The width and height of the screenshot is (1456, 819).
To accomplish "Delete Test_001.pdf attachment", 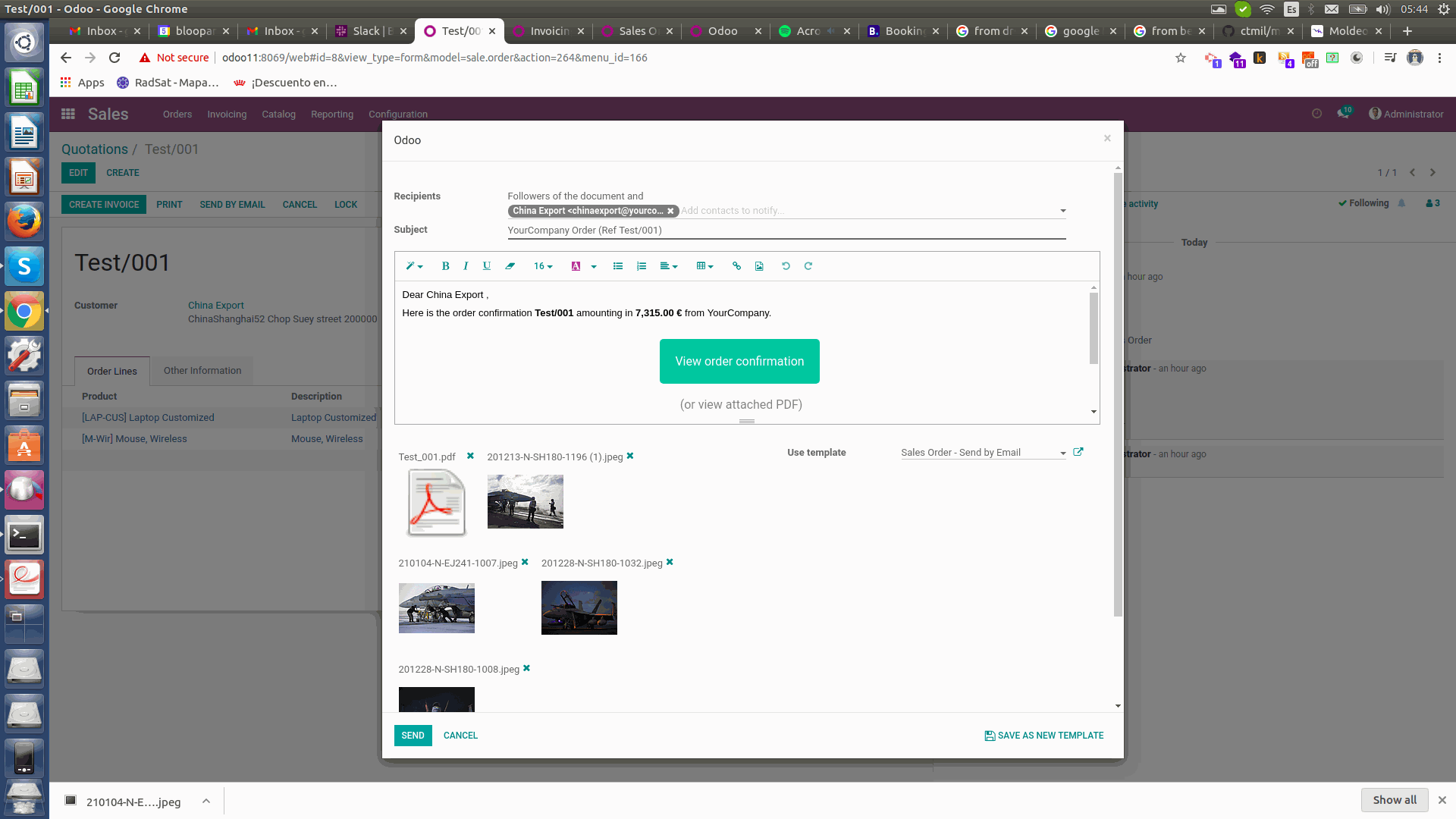I will pyautogui.click(x=470, y=456).
